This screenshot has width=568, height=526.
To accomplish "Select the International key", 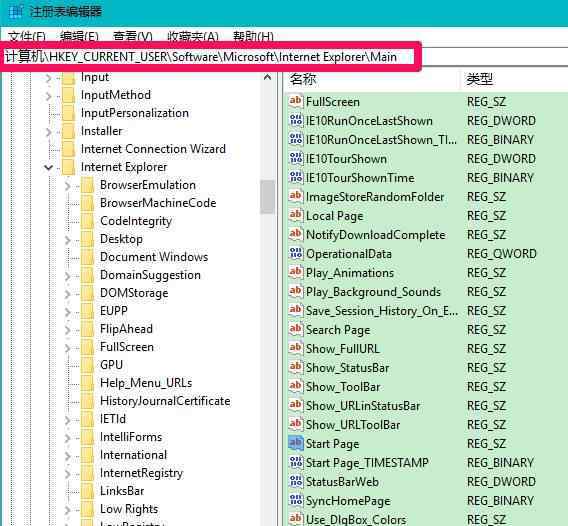I will (133, 455).
